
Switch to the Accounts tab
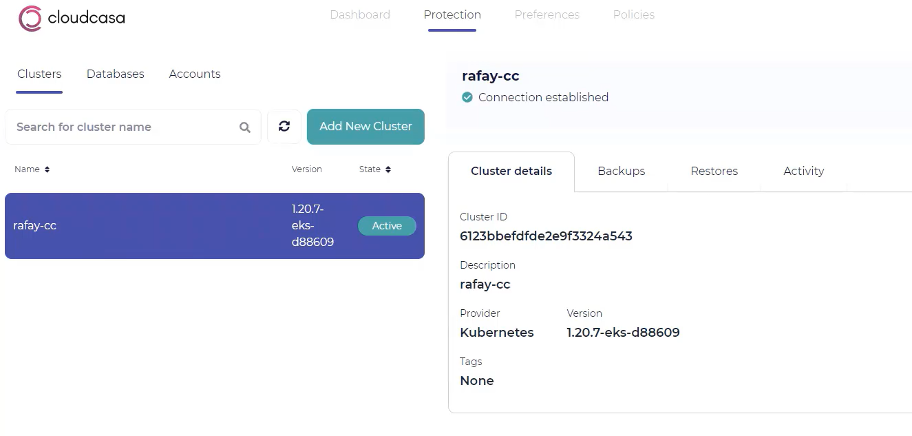(x=194, y=74)
